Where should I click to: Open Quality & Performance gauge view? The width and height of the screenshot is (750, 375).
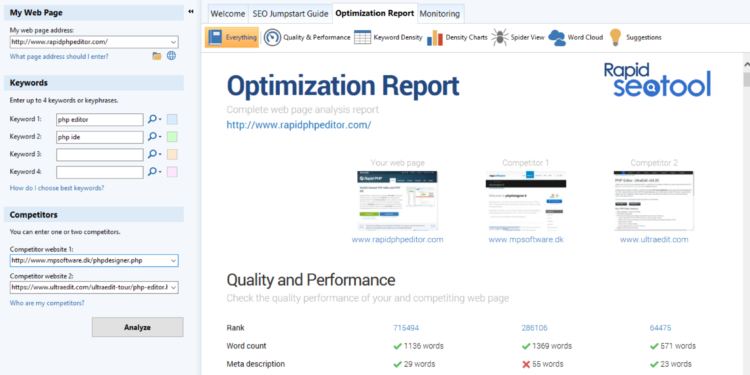[307, 37]
